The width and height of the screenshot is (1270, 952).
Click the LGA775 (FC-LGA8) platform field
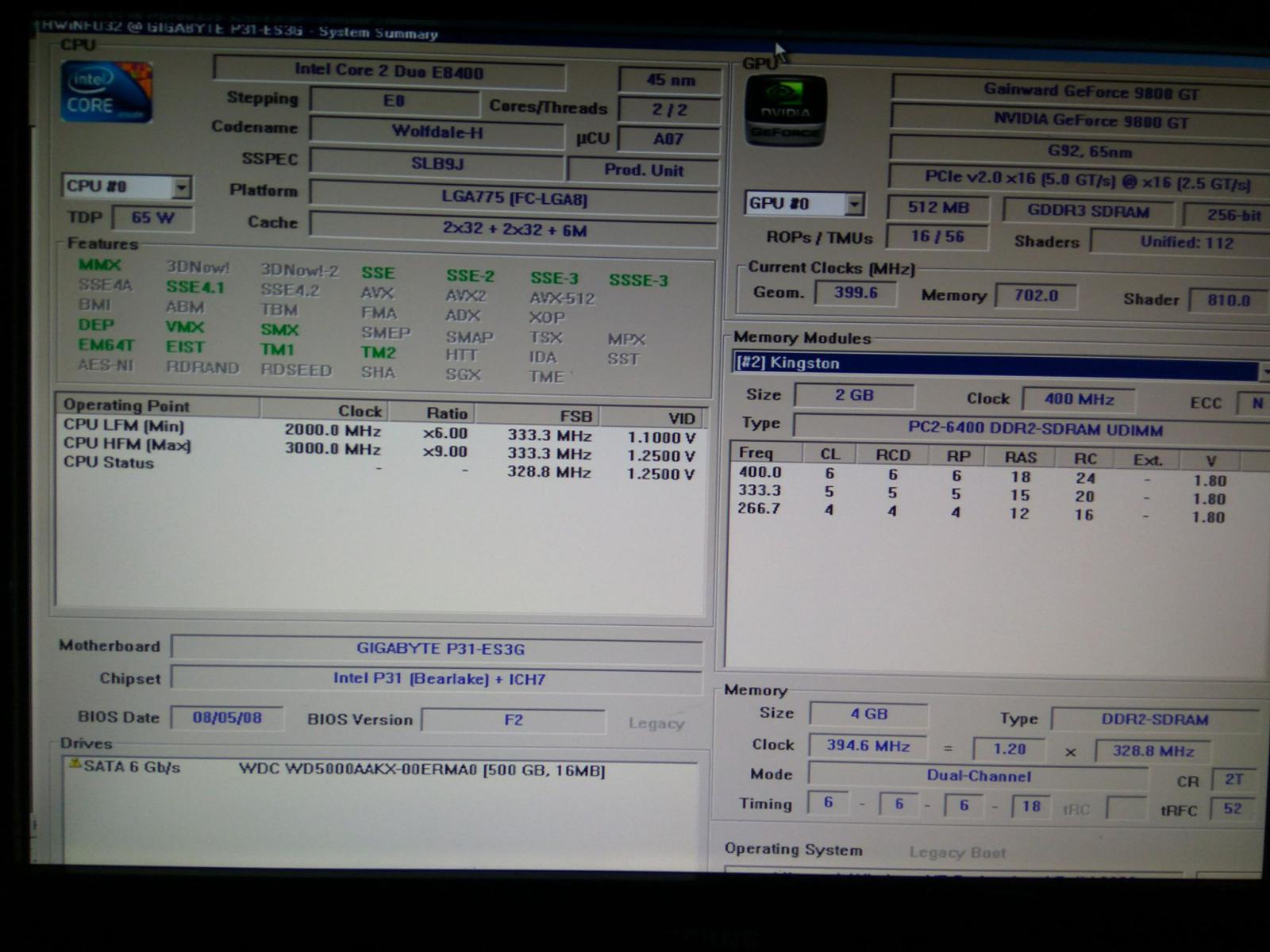tap(514, 198)
